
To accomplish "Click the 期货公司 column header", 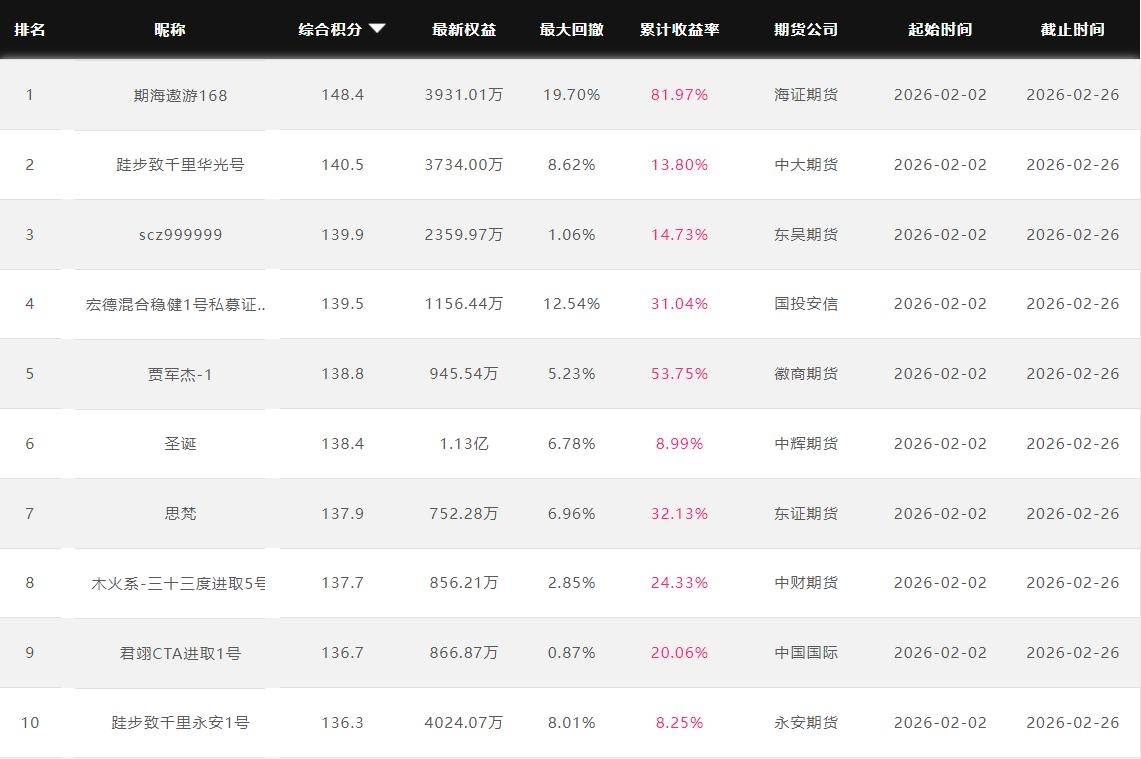I will pos(806,30).
